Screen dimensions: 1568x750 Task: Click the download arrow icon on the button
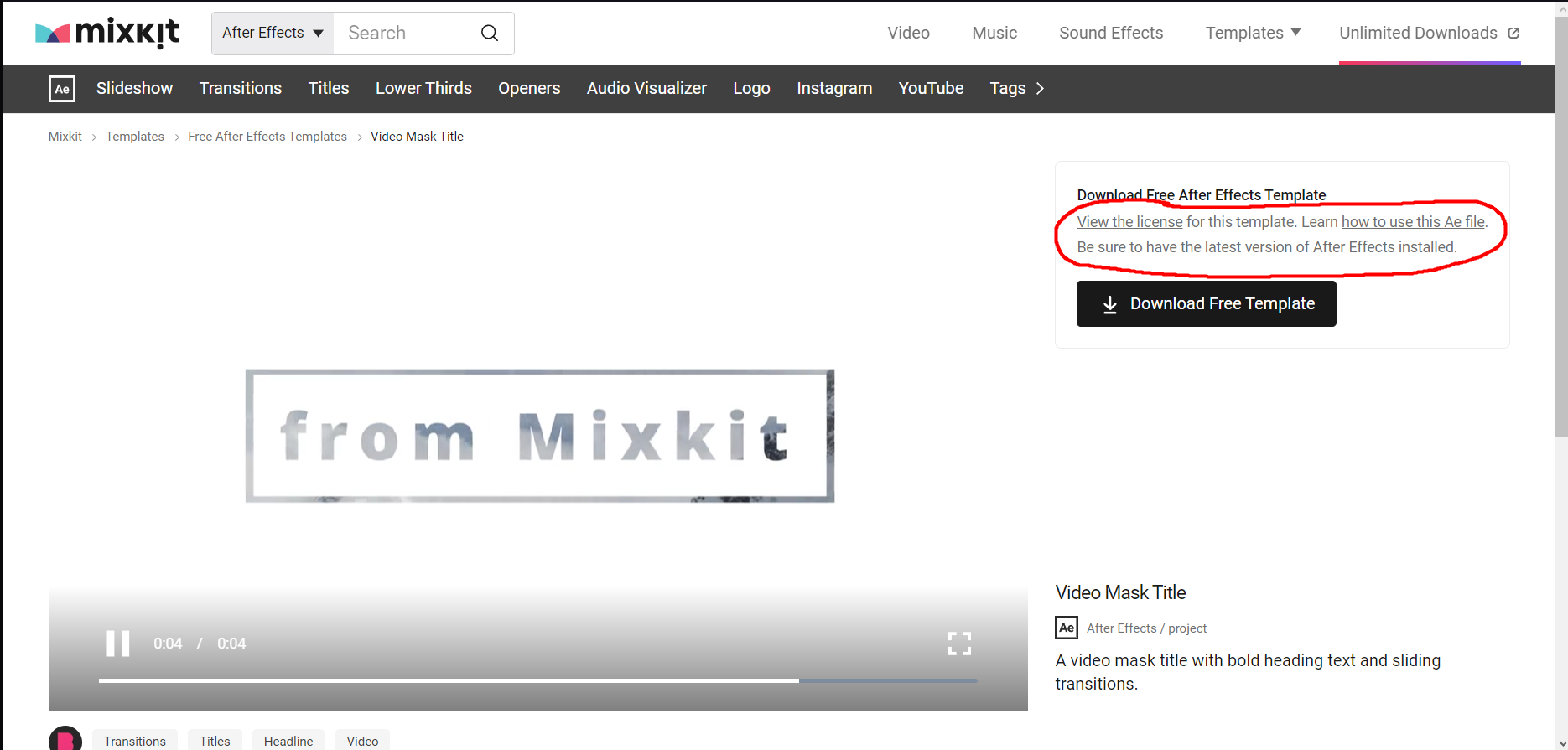click(1109, 304)
